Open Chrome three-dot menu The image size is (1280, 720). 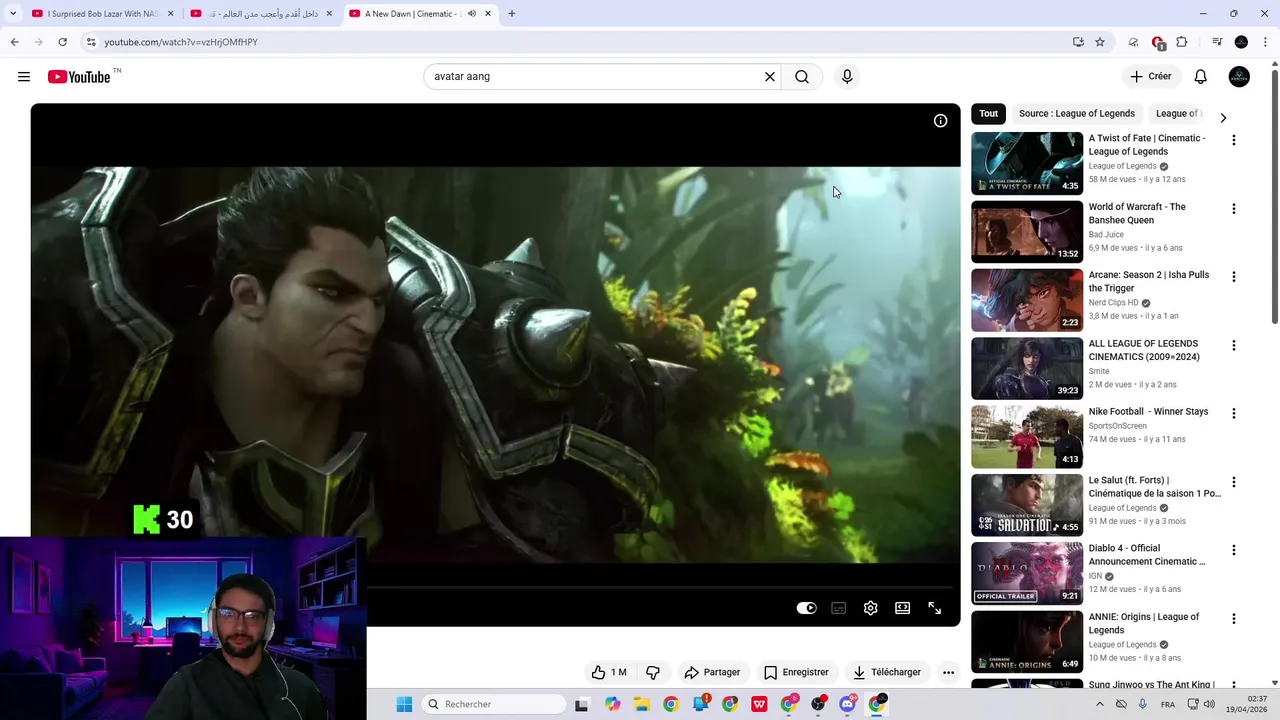pyautogui.click(x=1266, y=42)
